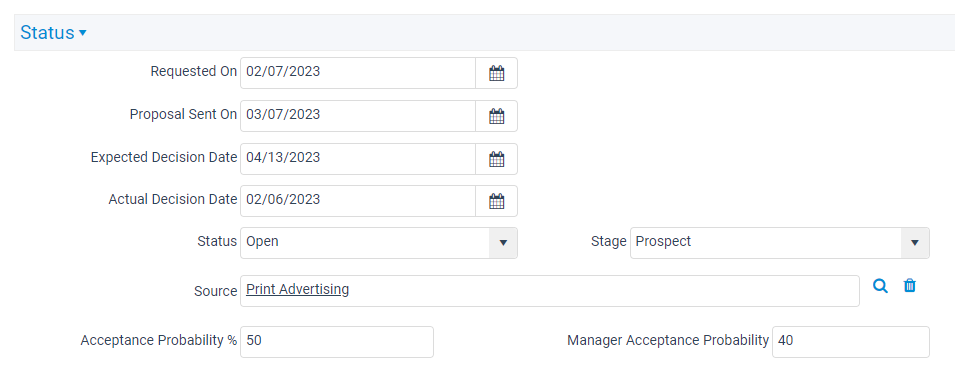Expand the Stage dropdown showing Prospect
This screenshot has width=955, height=370.
tap(914, 243)
